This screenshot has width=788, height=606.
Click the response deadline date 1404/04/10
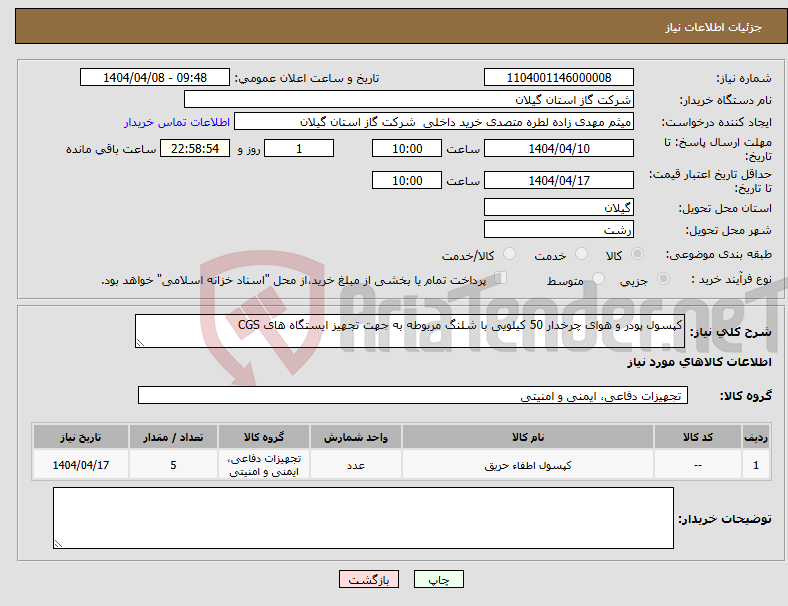coord(558,149)
